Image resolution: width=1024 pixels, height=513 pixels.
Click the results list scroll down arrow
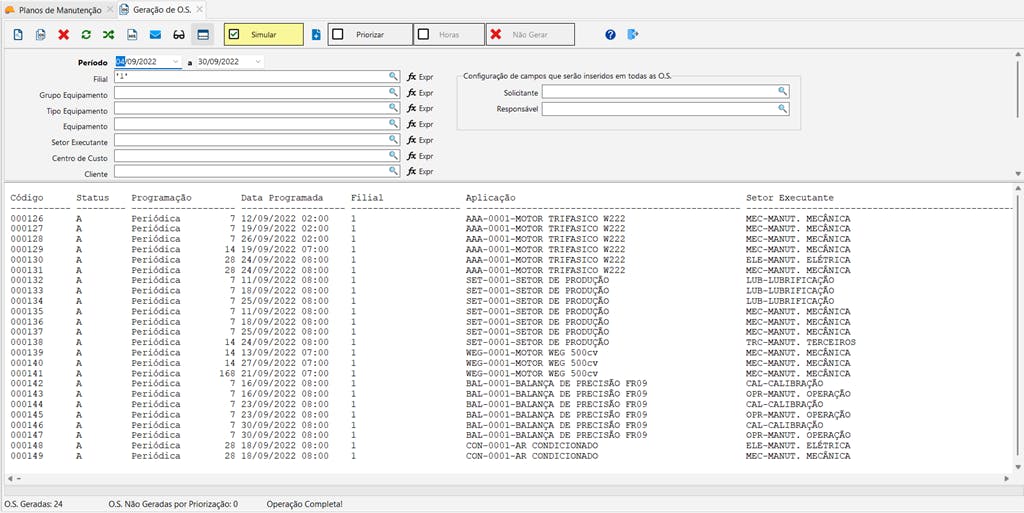click(1017, 467)
